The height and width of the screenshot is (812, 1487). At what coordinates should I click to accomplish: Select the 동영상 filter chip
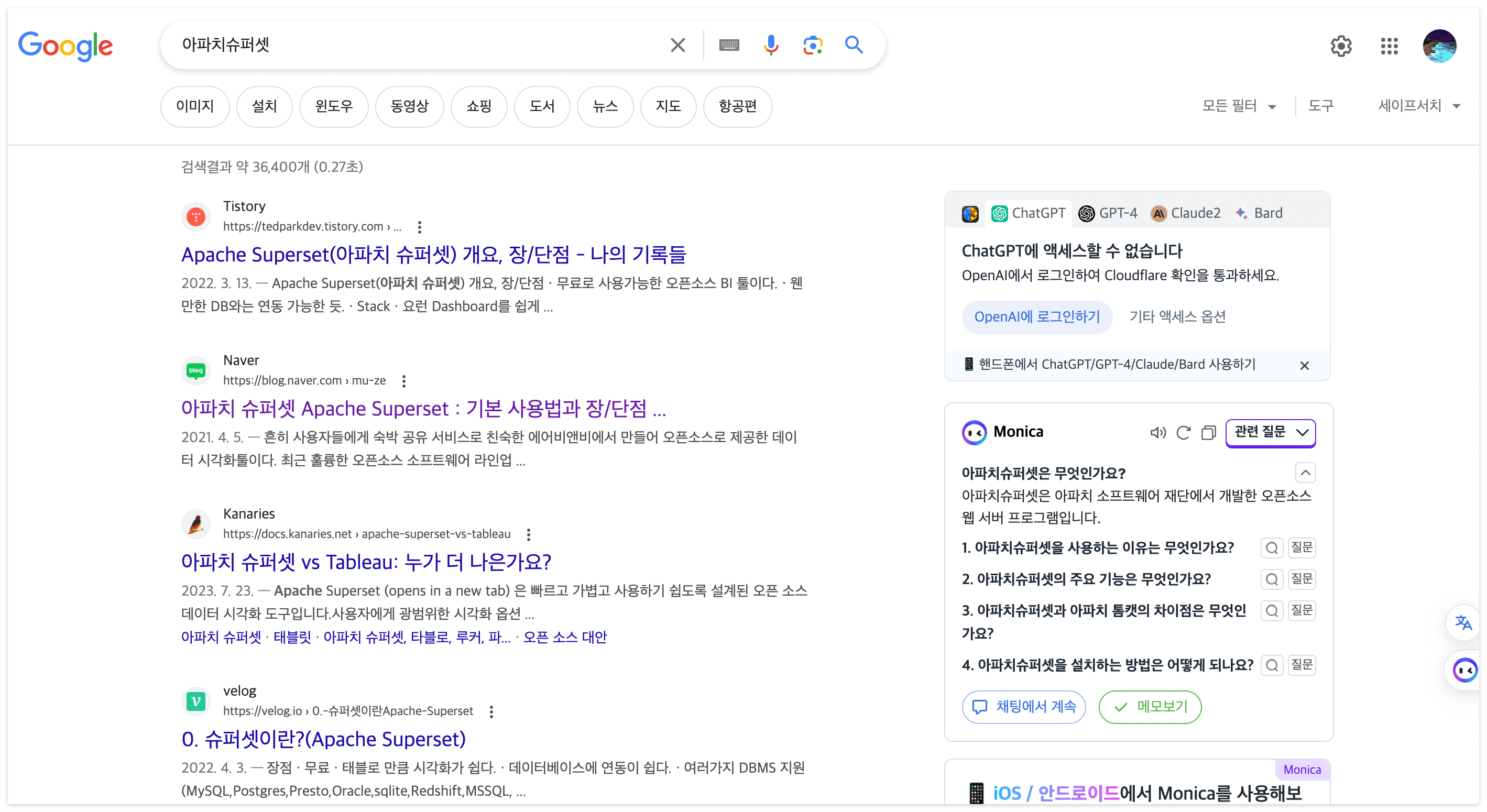(x=410, y=106)
